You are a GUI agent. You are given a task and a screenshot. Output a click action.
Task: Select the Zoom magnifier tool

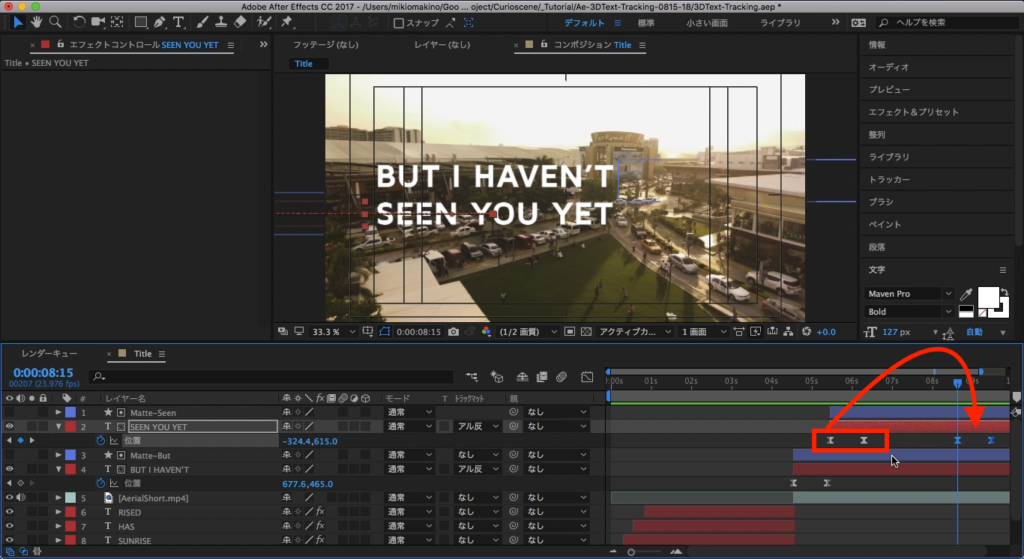click(x=56, y=22)
